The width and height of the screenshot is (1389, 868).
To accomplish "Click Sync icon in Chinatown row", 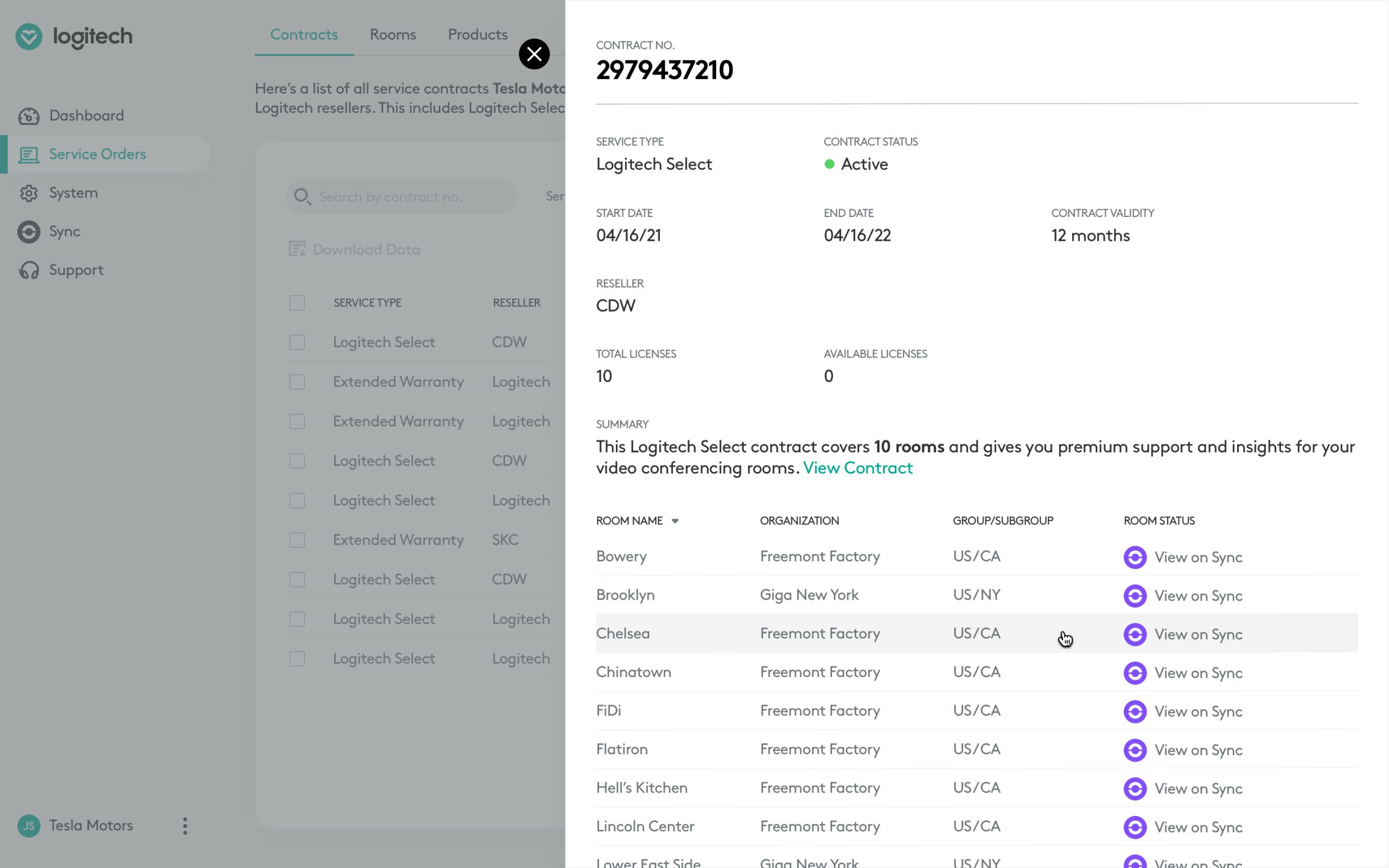I will tap(1135, 673).
